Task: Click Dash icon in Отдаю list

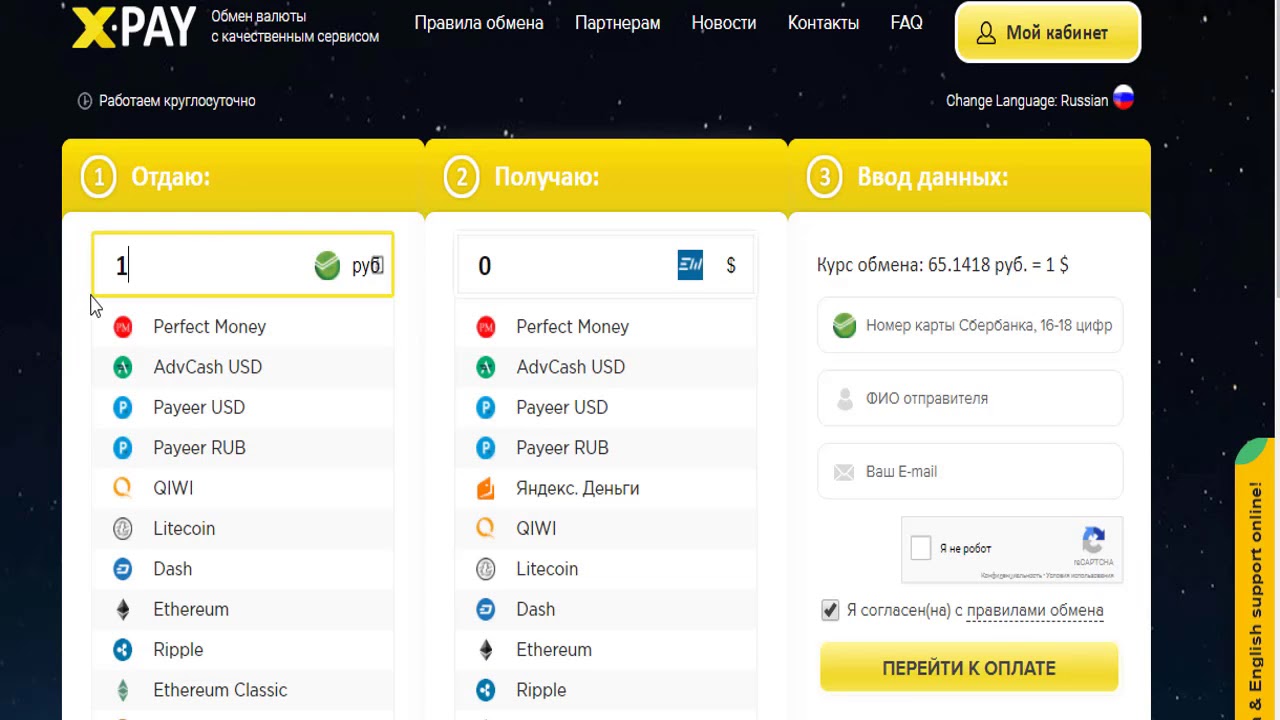Action: click(123, 569)
